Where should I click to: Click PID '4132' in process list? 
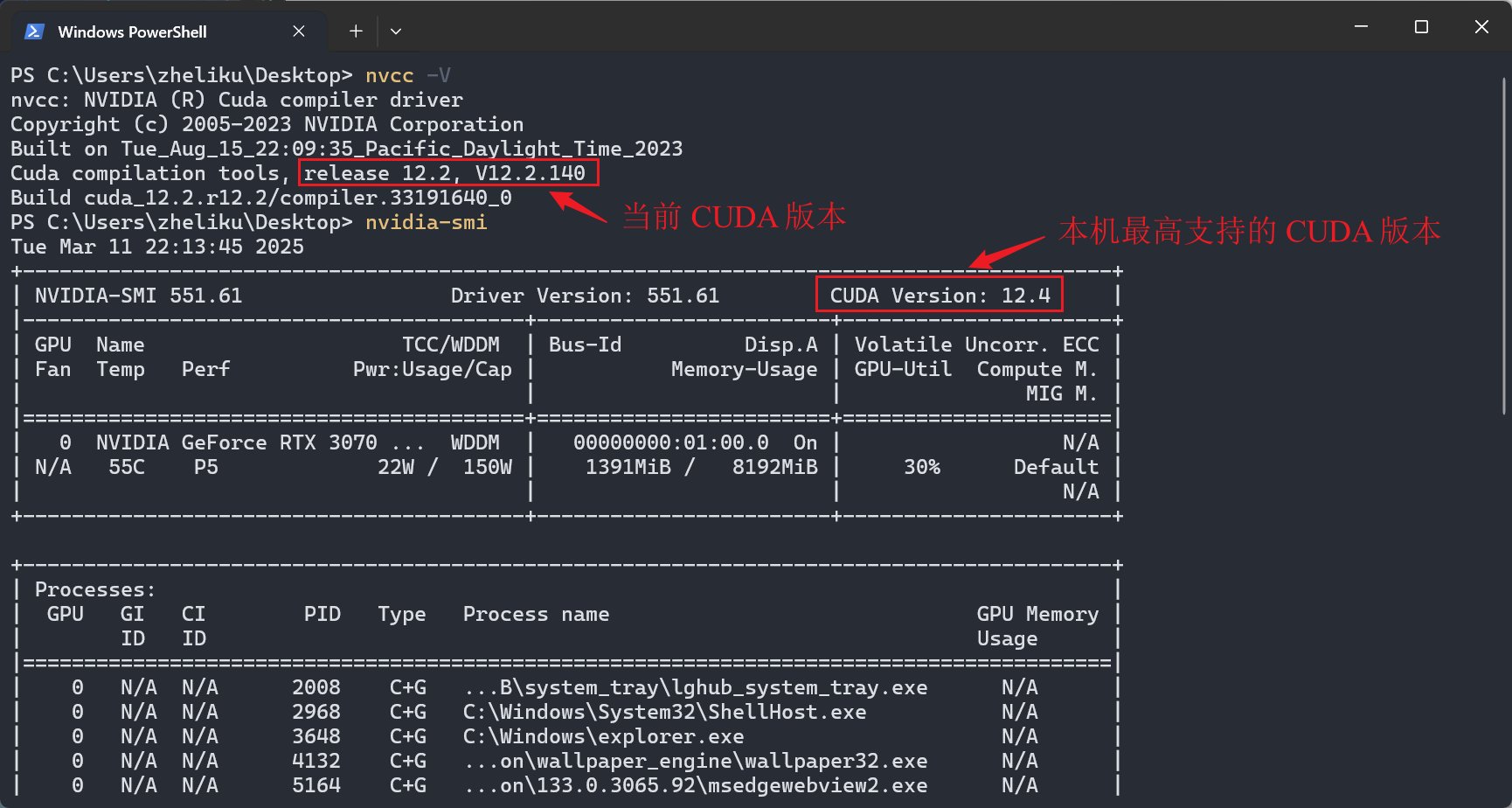point(316,761)
